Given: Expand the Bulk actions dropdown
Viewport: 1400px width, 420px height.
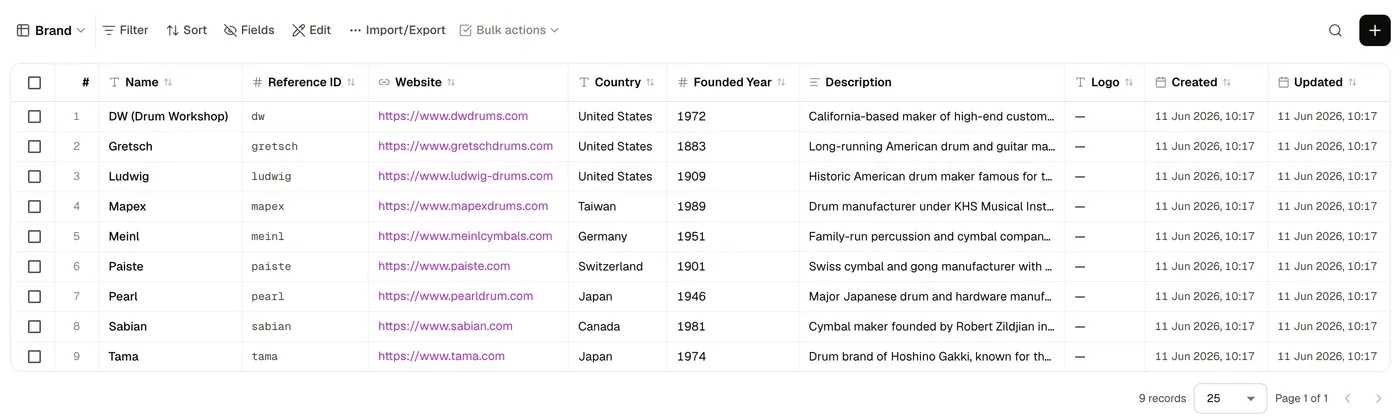Looking at the screenshot, I should (x=509, y=30).
